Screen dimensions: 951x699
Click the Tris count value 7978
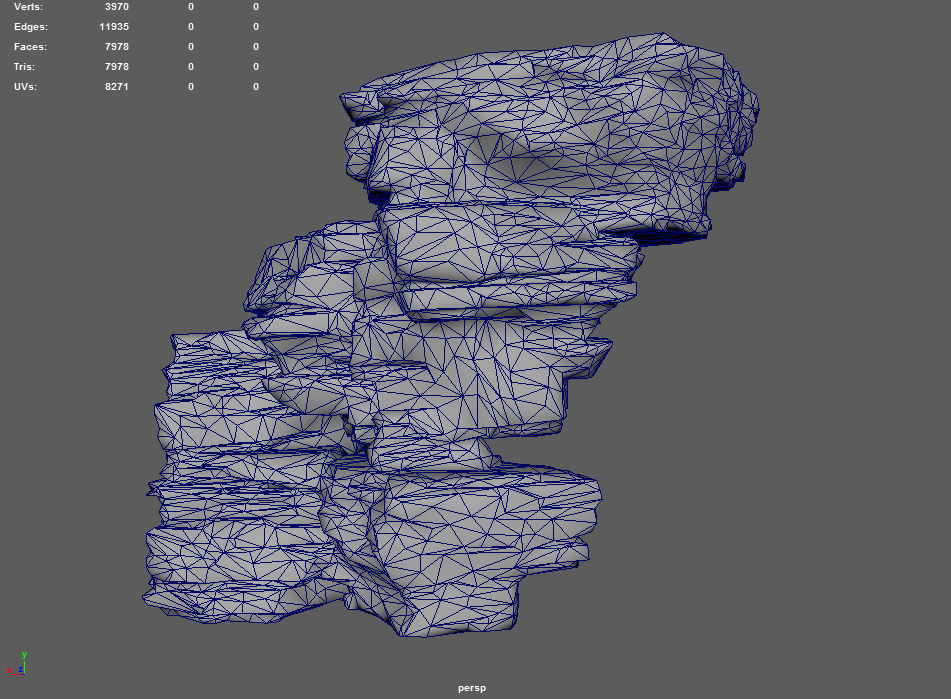[116, 67]
